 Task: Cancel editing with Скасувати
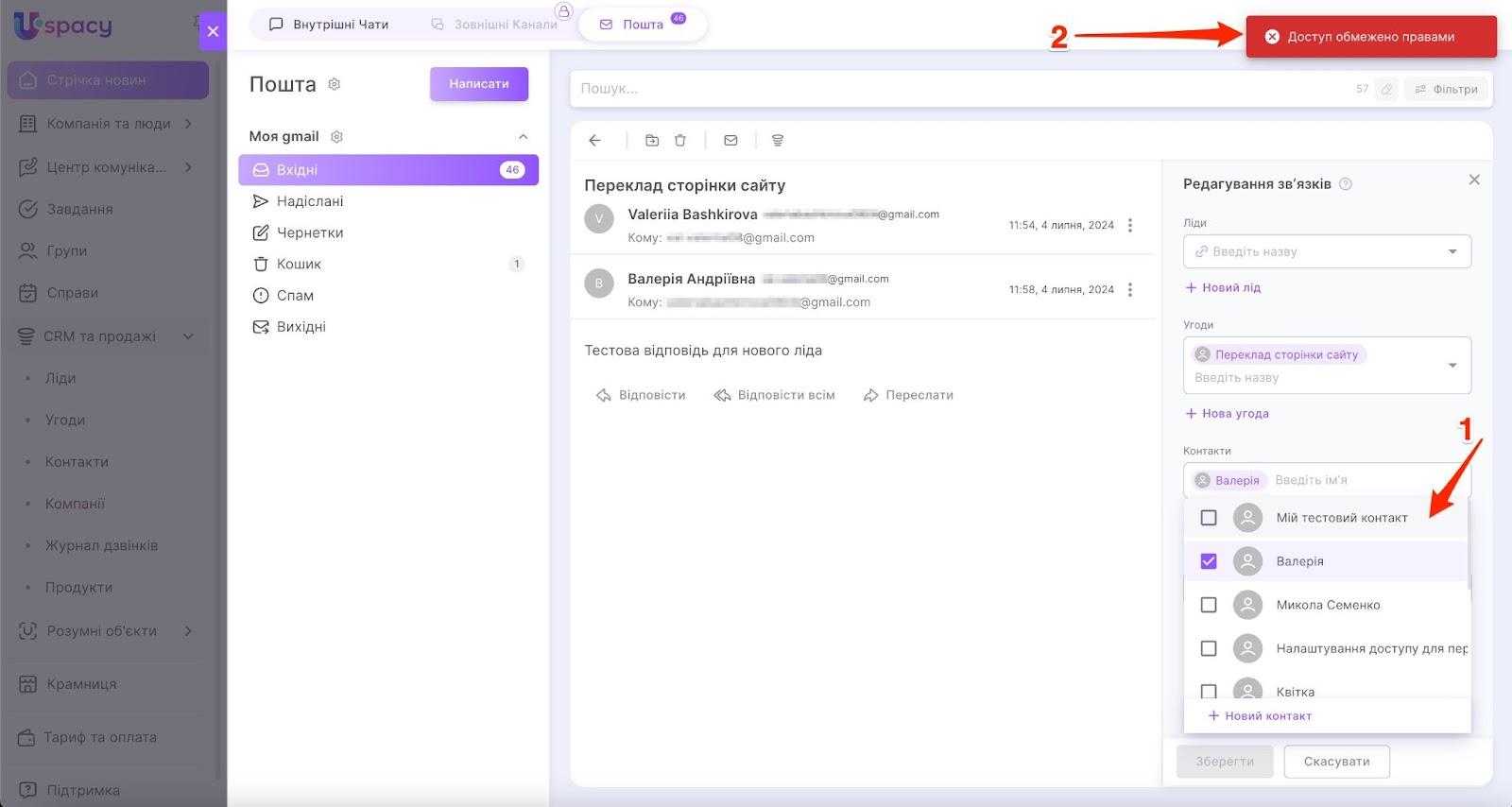[1336, 762]
